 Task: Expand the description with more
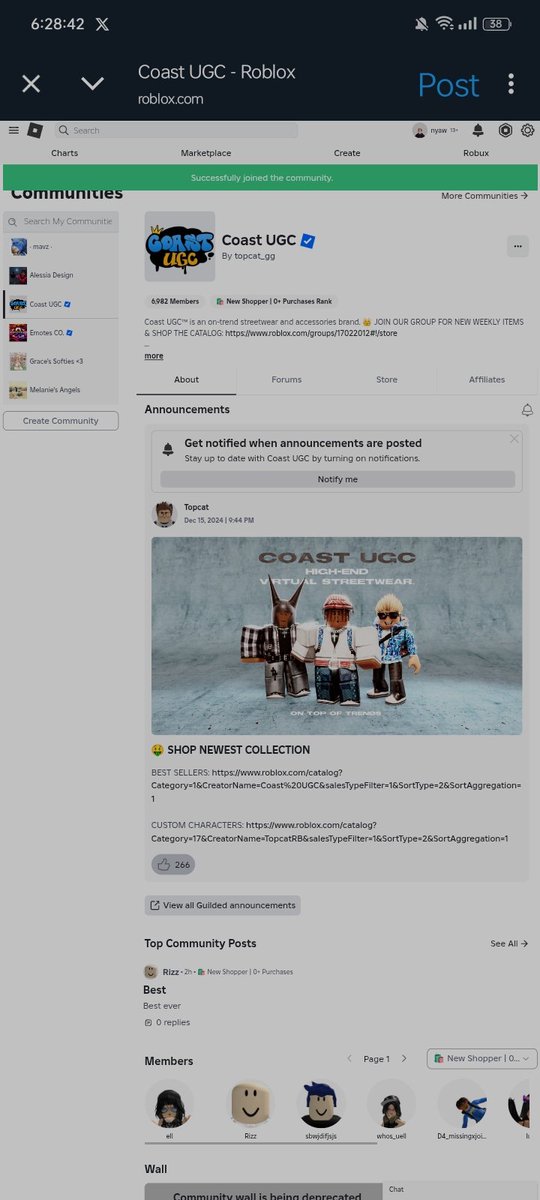[x=154, y=356]
